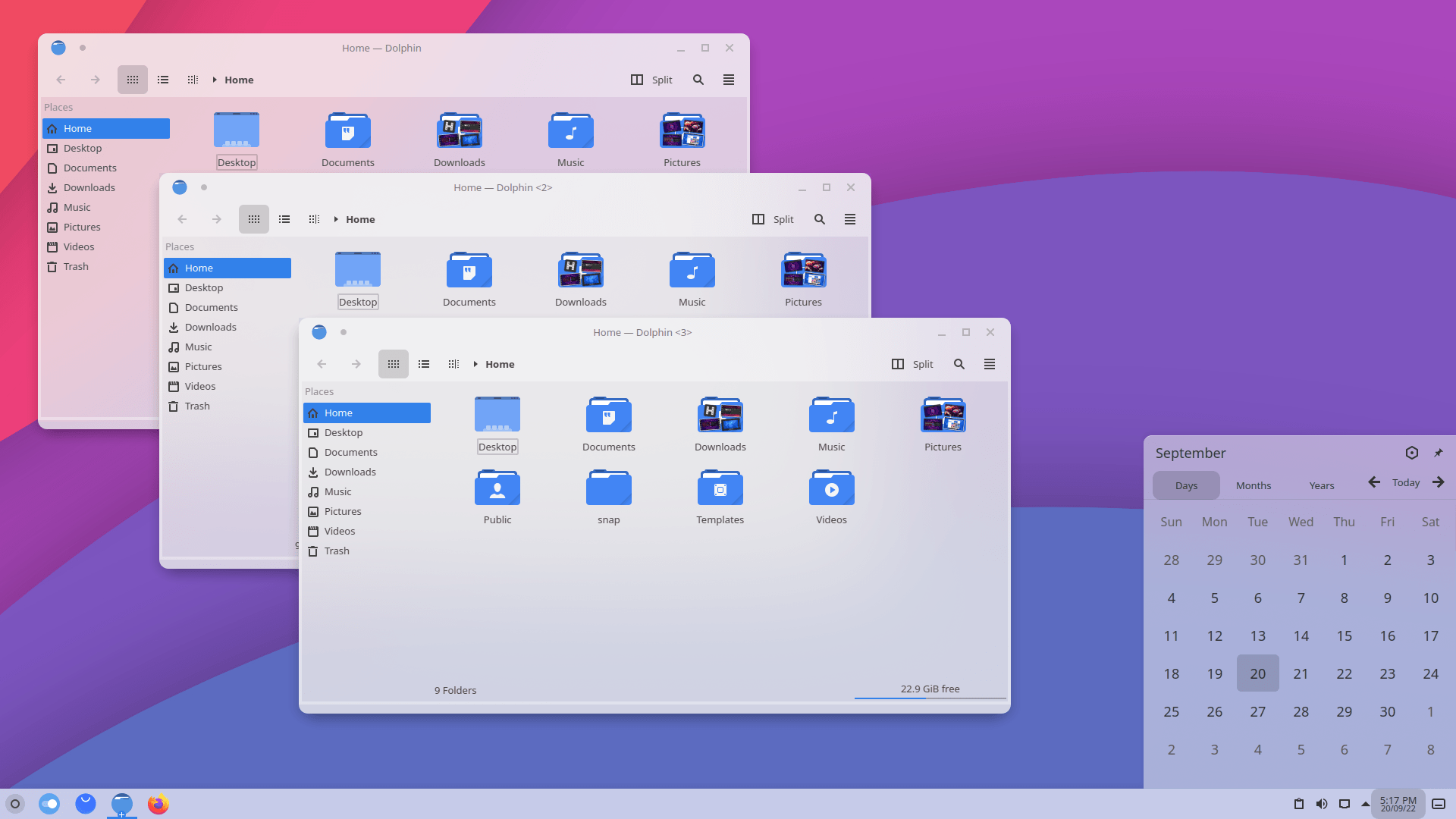The height and width of the screenshot is (819, 1456).
Task: Click the Split view icon in Dolphin <3>
Action: click(x=897, y=363)
